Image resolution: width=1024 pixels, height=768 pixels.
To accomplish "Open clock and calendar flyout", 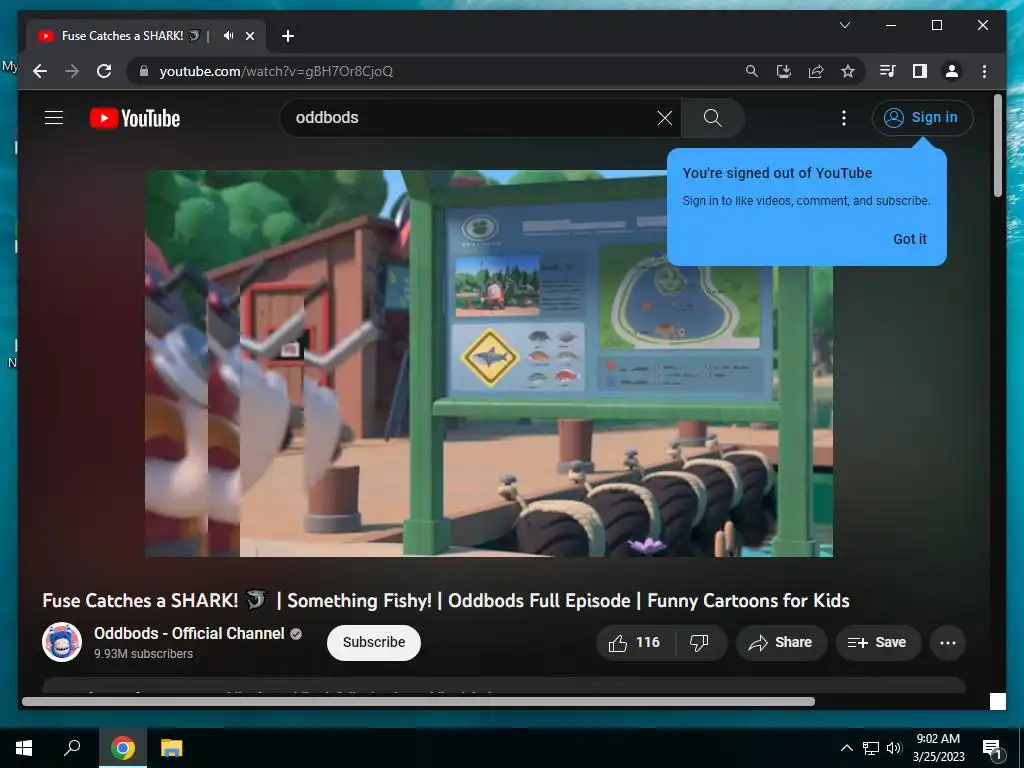I will coord(938,748).
